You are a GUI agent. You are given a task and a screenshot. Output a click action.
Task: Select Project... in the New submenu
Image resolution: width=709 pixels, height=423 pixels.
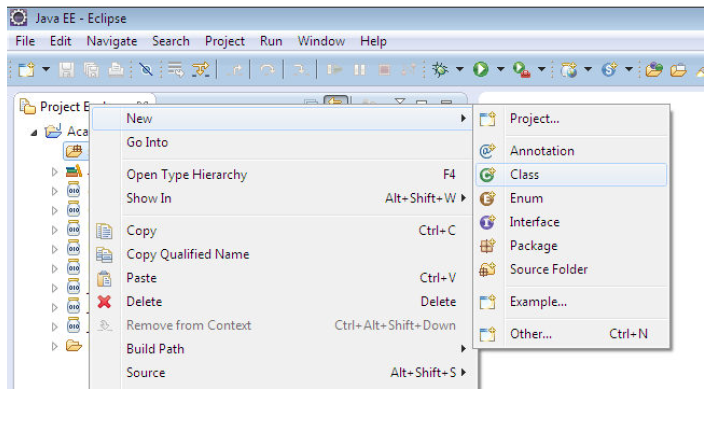click(x=572, y=119)
